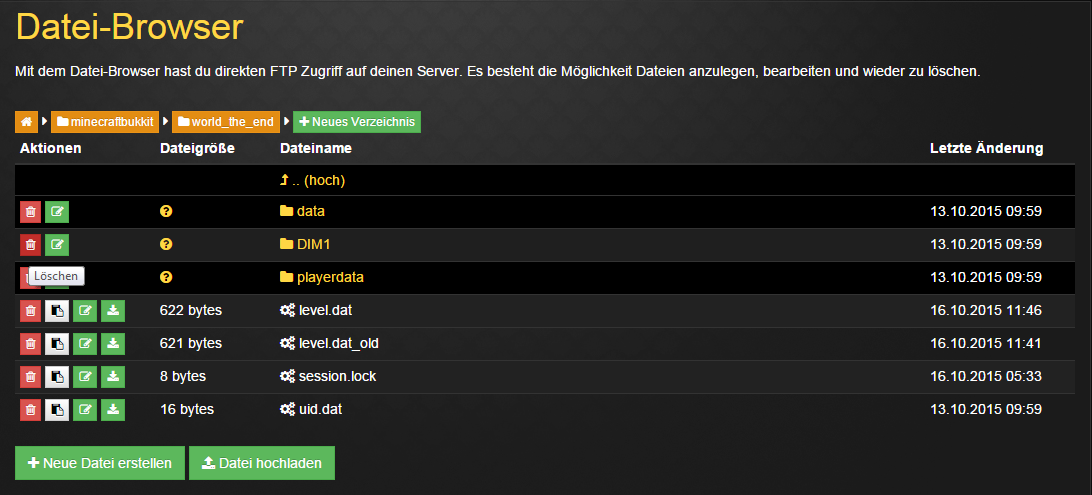Delete the data folder via trash icon
This screenshot has height=495, width=1092.
coord(30,211)
